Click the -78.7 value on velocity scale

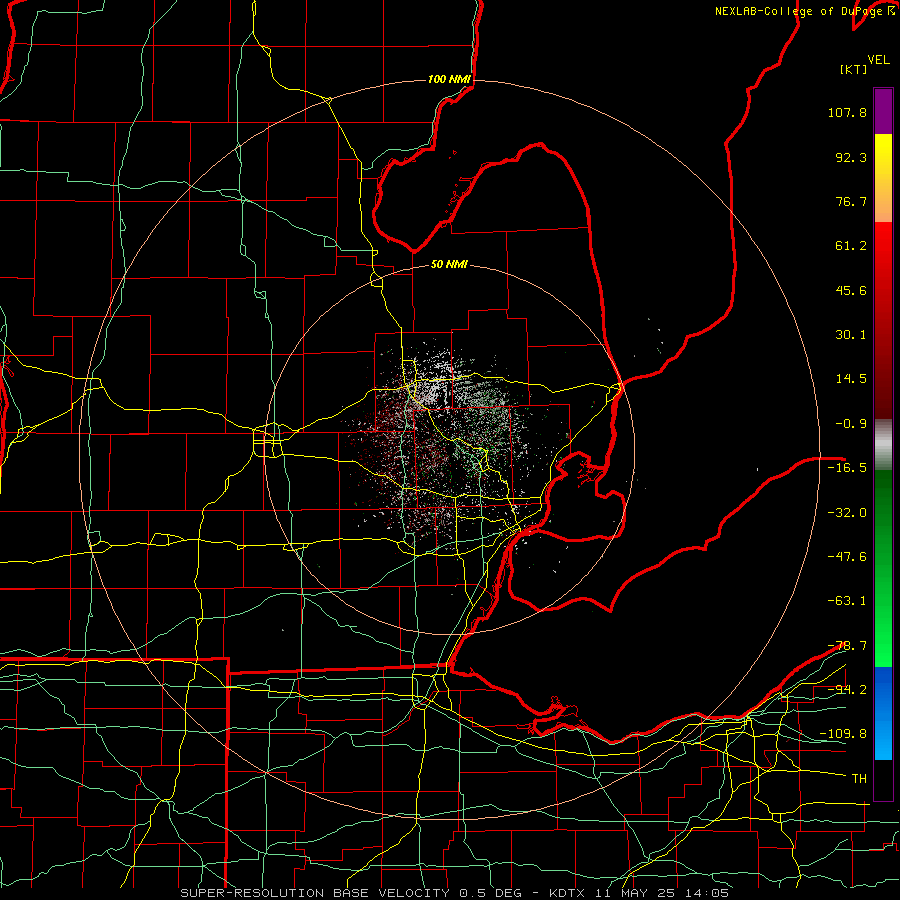pos(847,646)
